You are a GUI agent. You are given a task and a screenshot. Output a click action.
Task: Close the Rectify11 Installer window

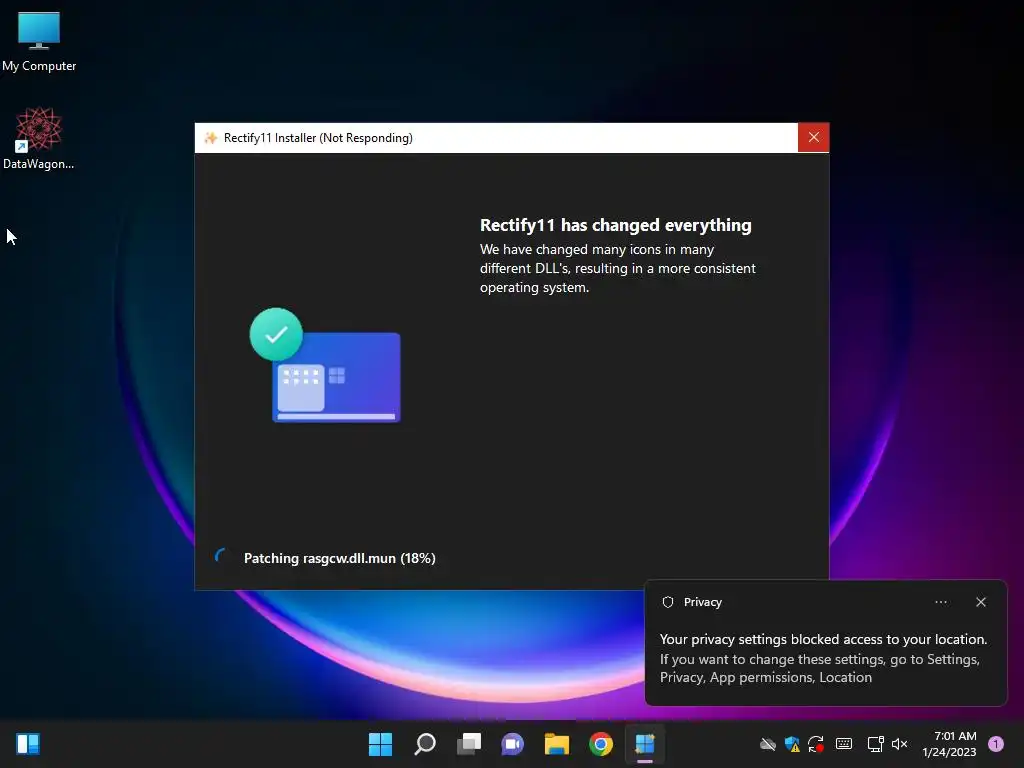[813, 137]
